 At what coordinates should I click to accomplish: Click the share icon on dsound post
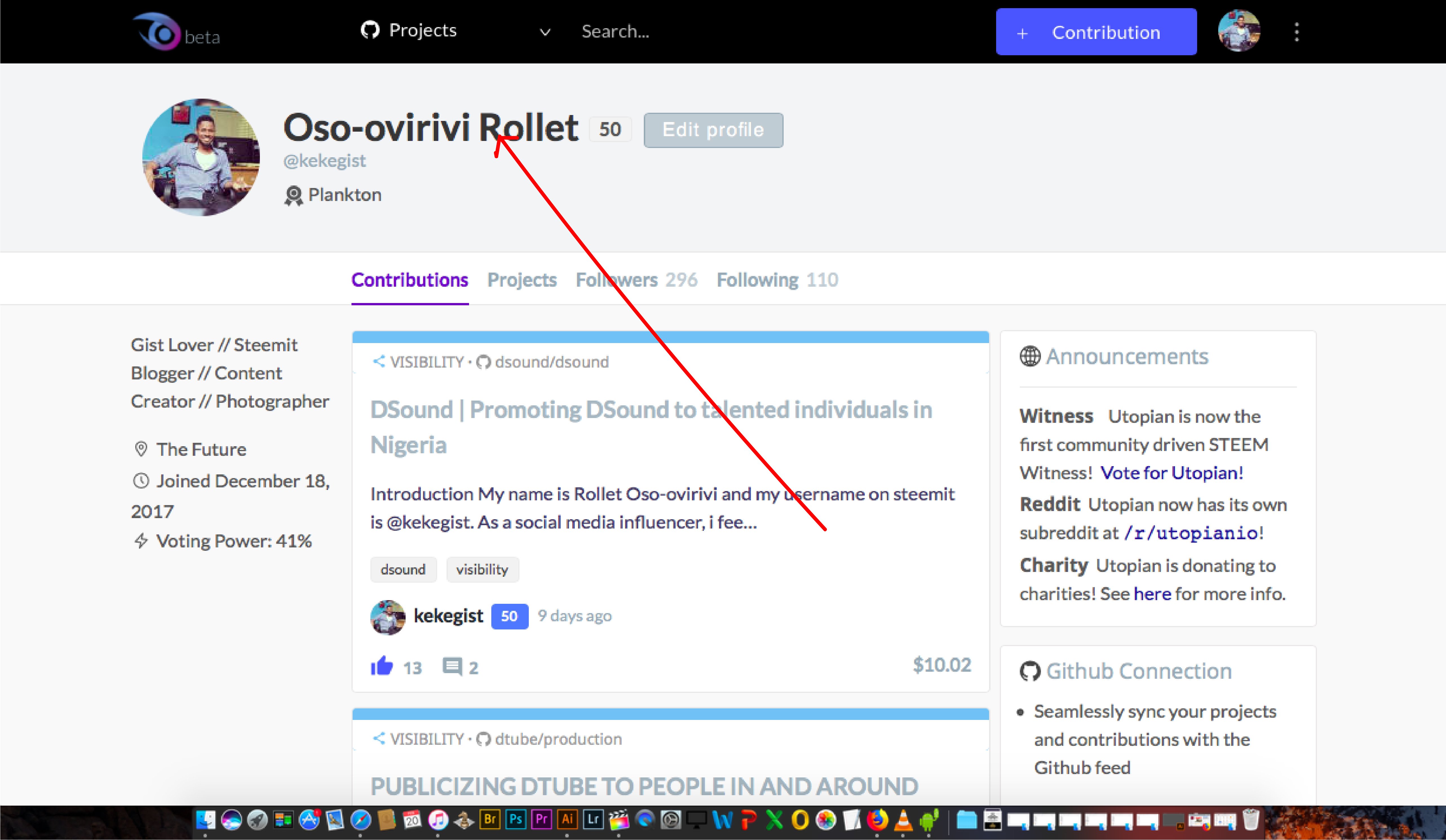(x=379, y=361)
